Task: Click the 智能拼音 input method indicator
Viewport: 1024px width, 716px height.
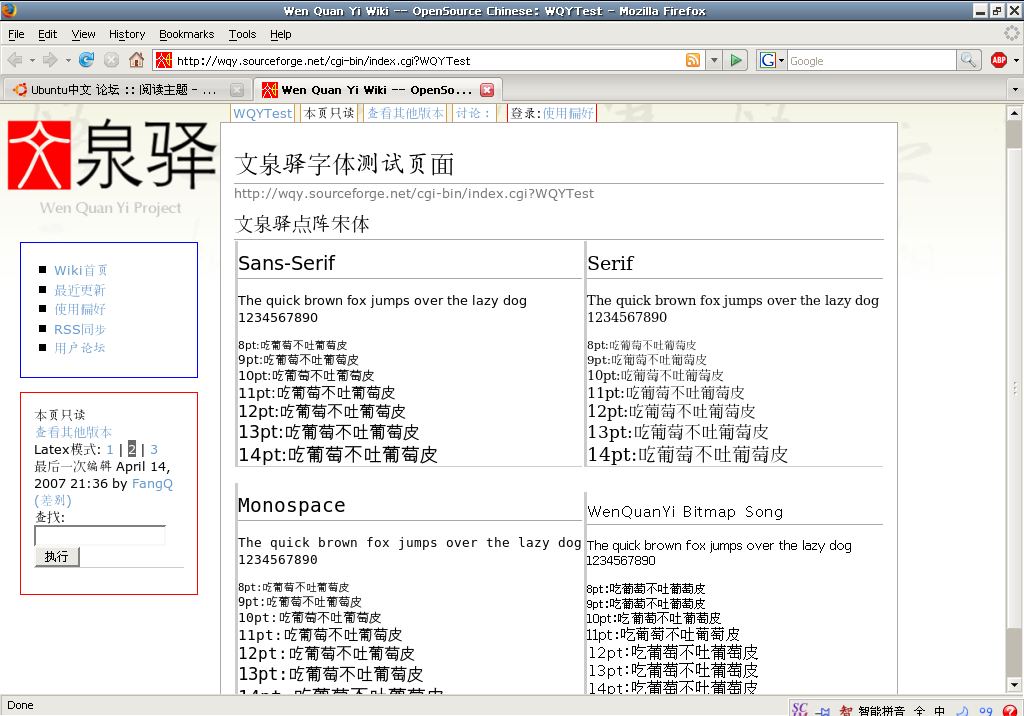Action: [881, 710]
